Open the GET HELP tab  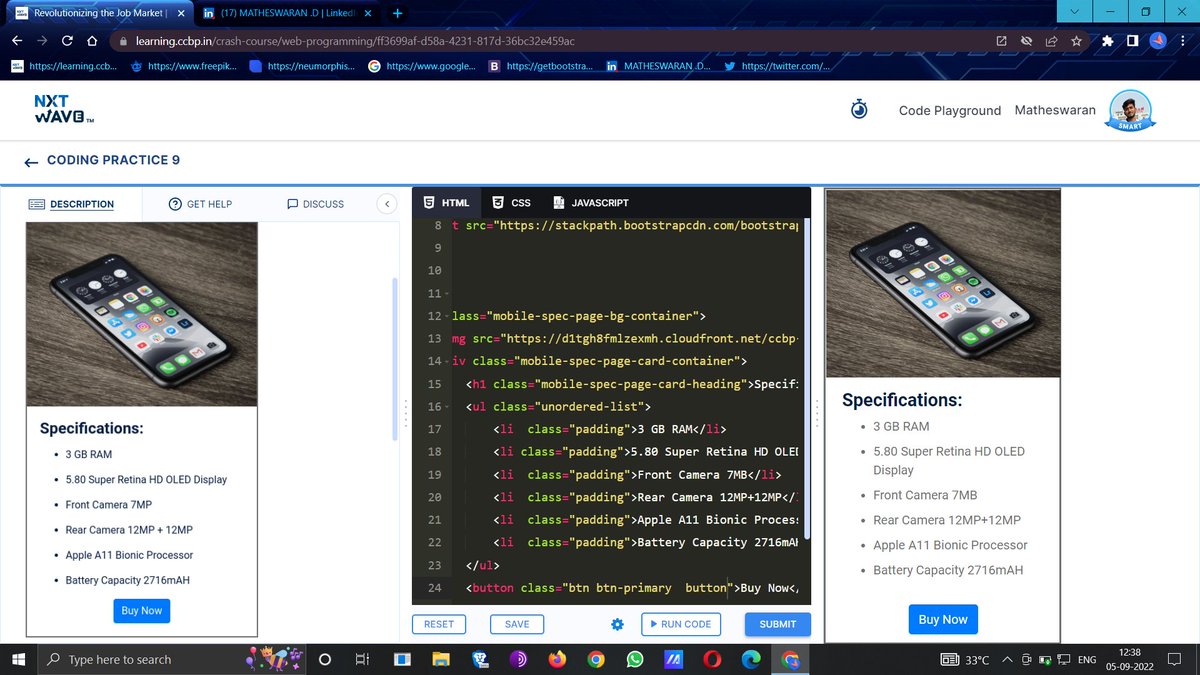[200, 204]
